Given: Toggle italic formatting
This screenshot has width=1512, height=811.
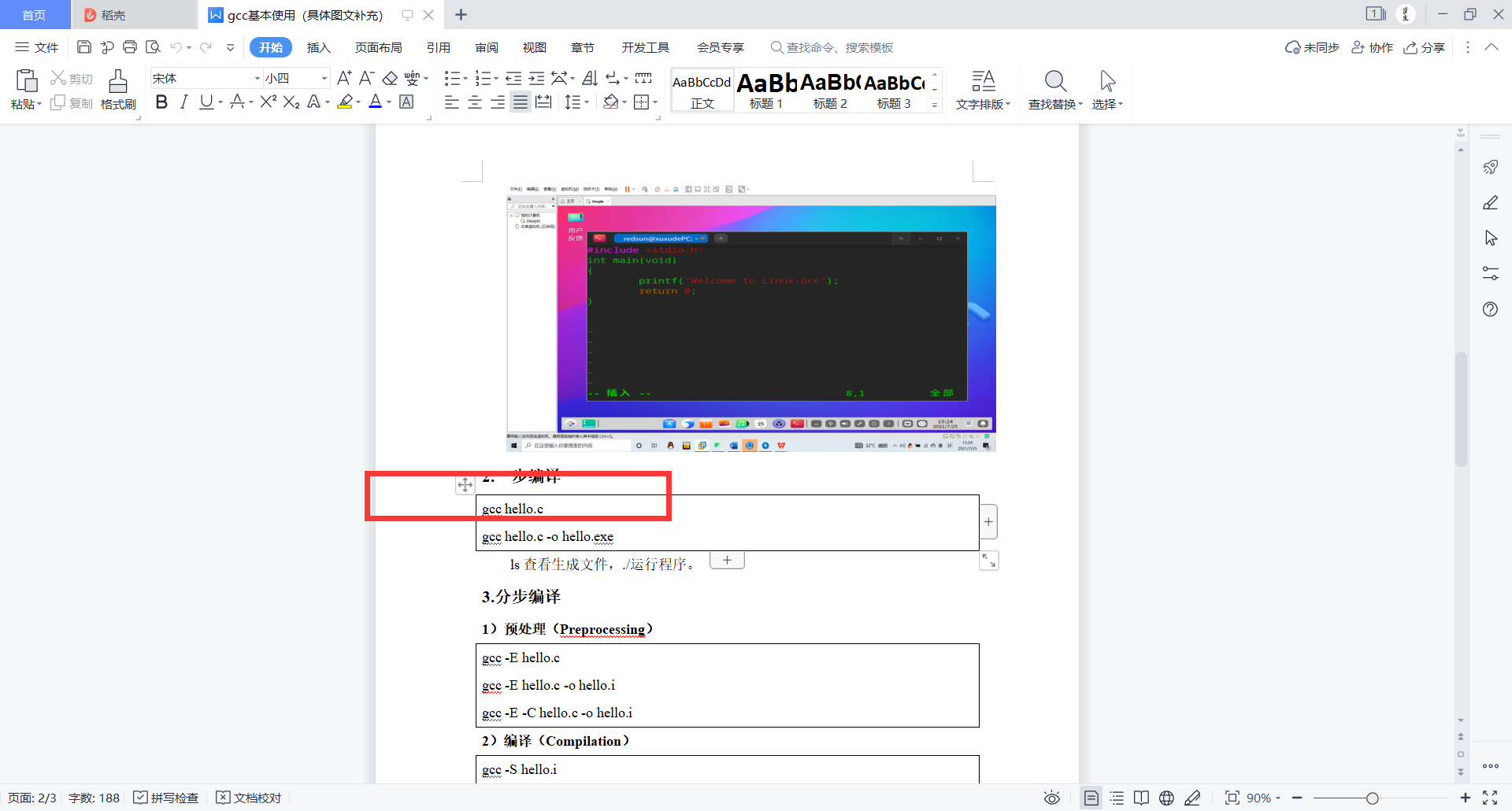Looking at the screenshot, I should (183, 102).
